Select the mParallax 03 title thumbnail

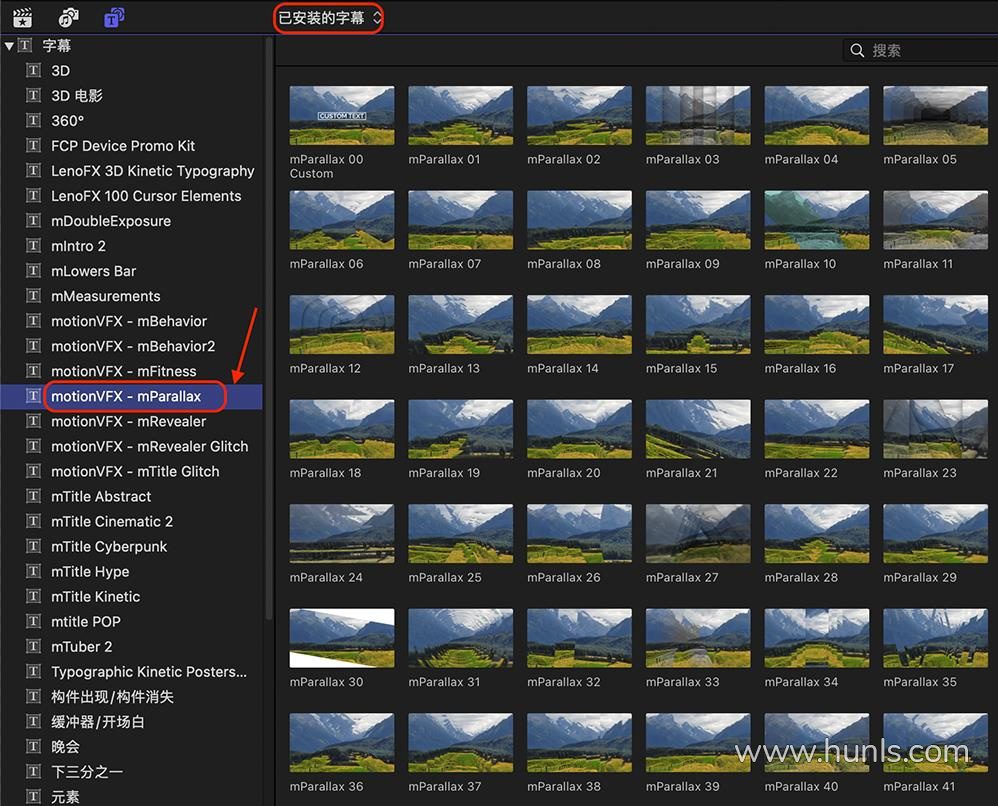[698, 115]
